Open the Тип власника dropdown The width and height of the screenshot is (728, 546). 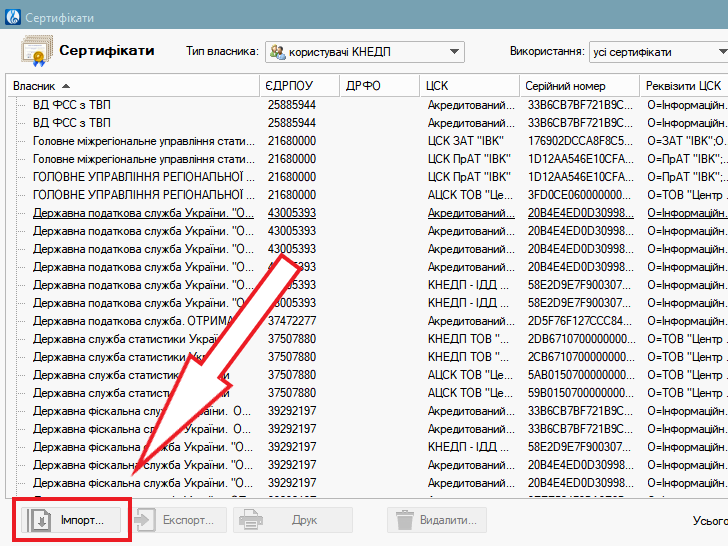point(365,52)
